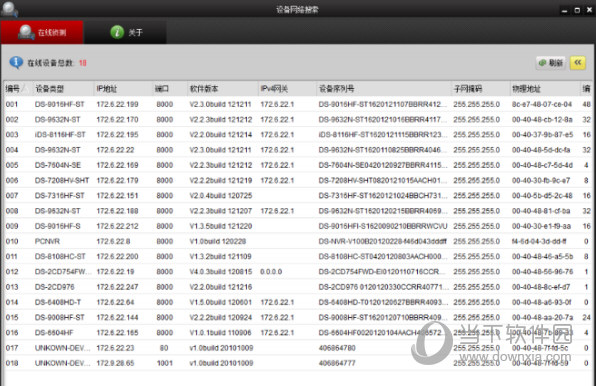This screenshot has height=386, width=596.
Task: Click software version V1.5.0build 120601
Action: [220, 302]
